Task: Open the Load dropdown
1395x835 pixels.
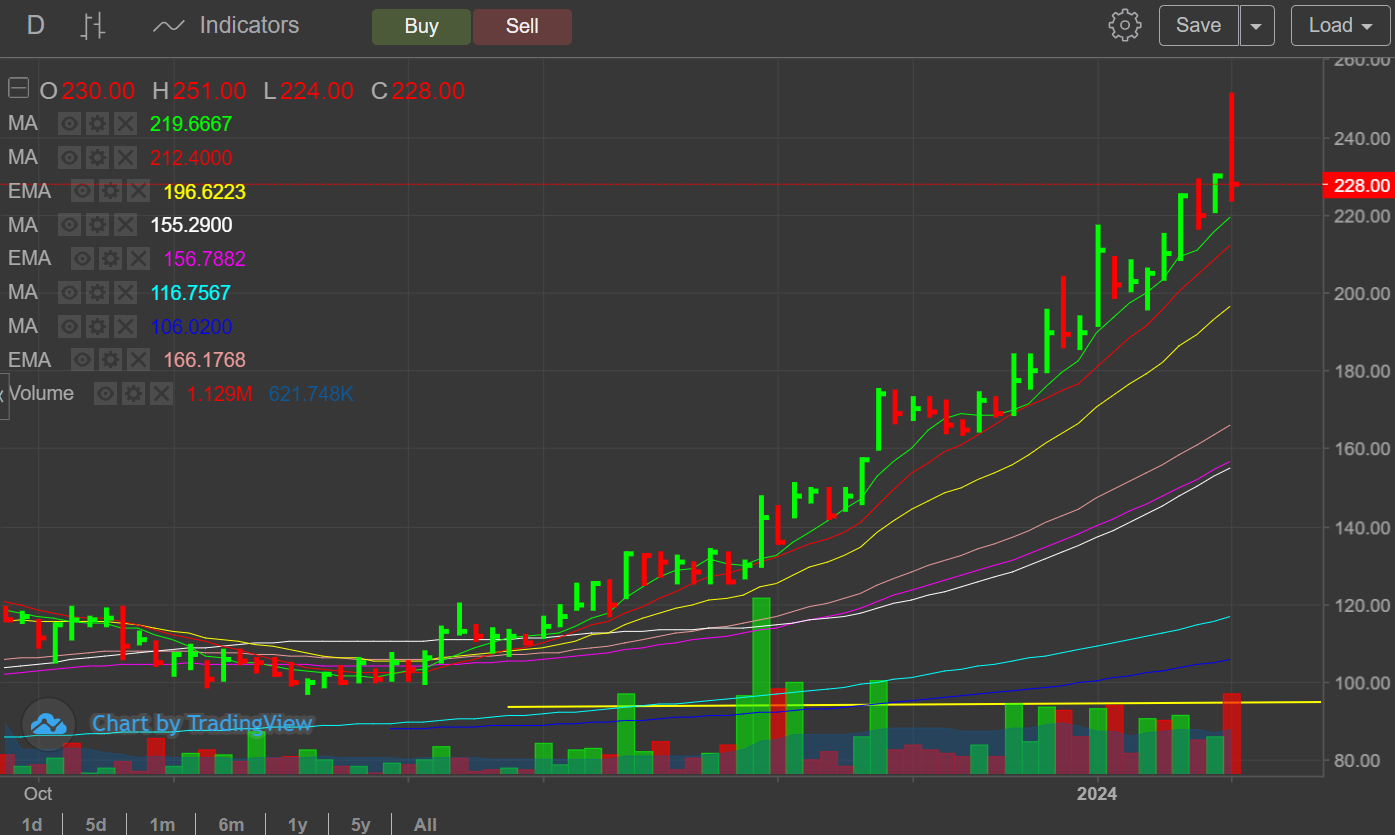Action: (1340, 26)
